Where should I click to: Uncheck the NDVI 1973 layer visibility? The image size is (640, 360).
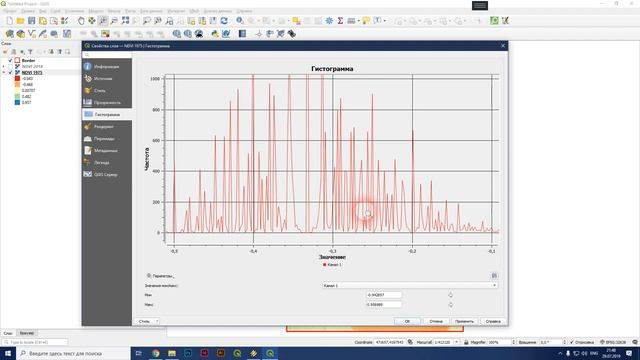[x=11, y=72]
